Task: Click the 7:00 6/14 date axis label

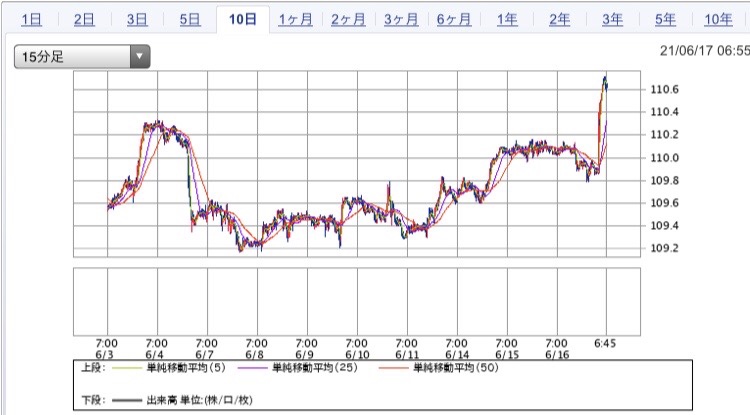Action: coord(457,349)
